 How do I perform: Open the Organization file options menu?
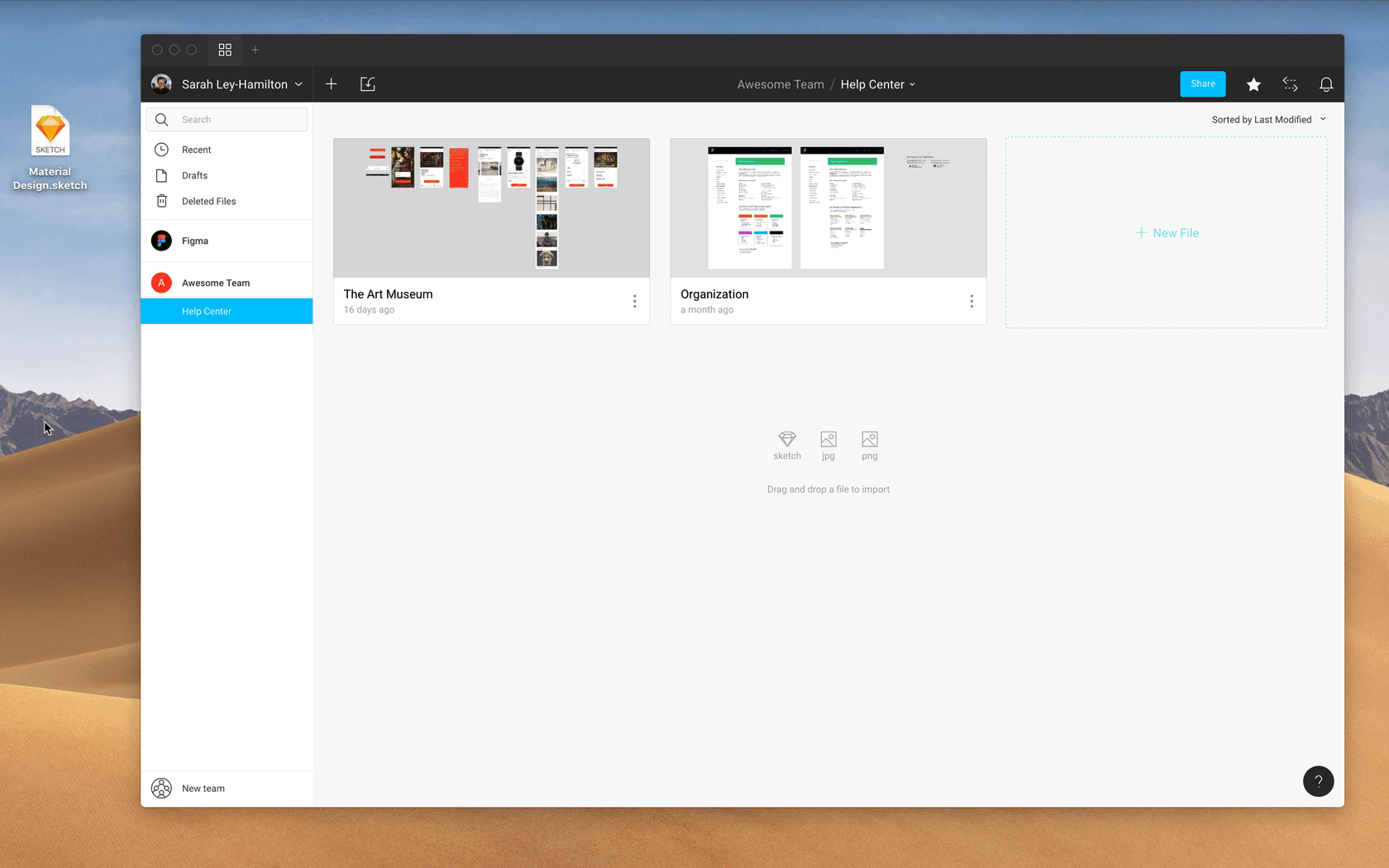[x=971, y=302]
